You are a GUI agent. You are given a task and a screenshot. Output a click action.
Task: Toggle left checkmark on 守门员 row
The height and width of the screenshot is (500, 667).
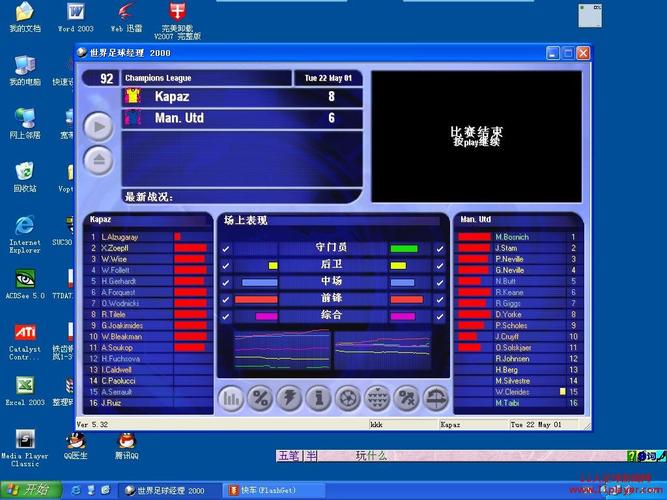(226, 249)
